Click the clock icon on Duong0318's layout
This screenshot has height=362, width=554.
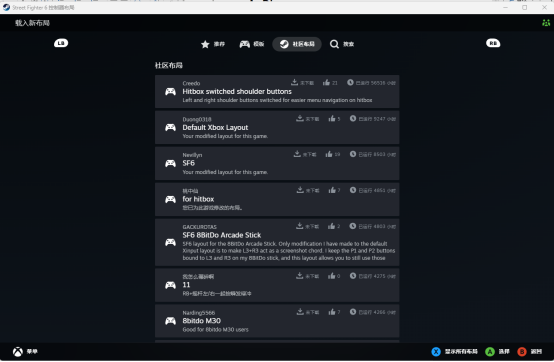(353, 118)
